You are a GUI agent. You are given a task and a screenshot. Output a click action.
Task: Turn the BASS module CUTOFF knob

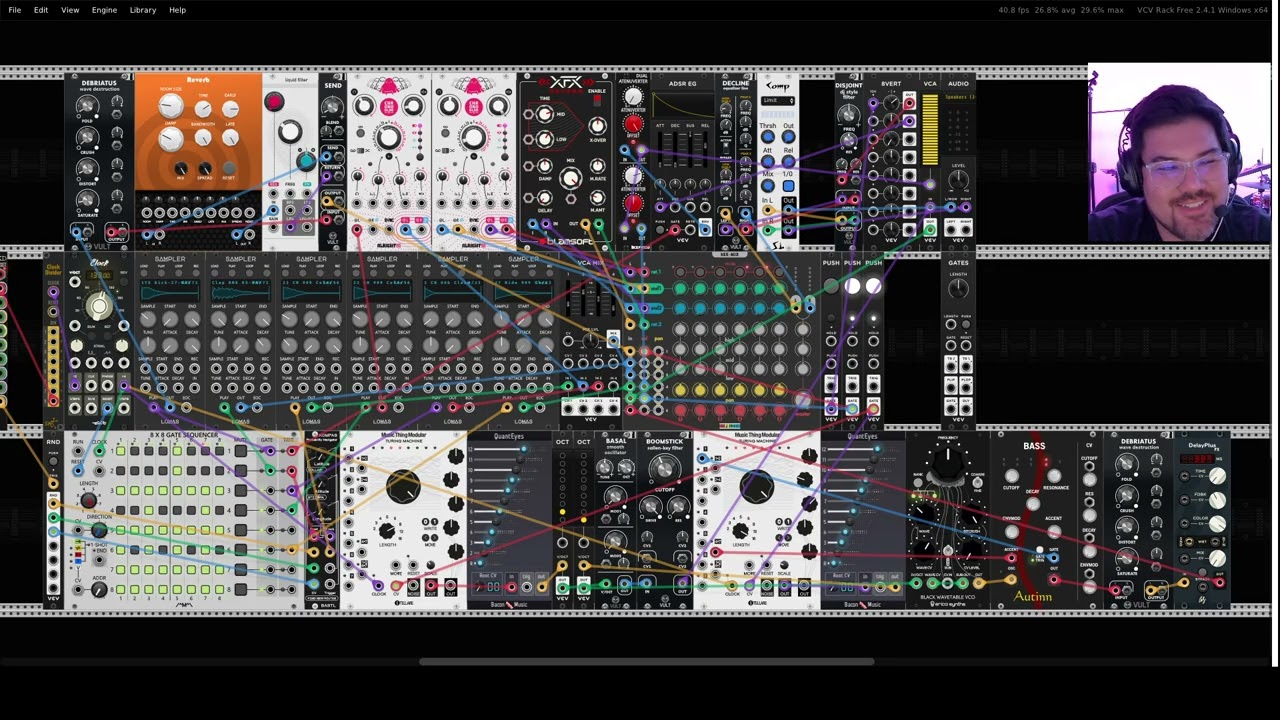[x=1011, y=476]
